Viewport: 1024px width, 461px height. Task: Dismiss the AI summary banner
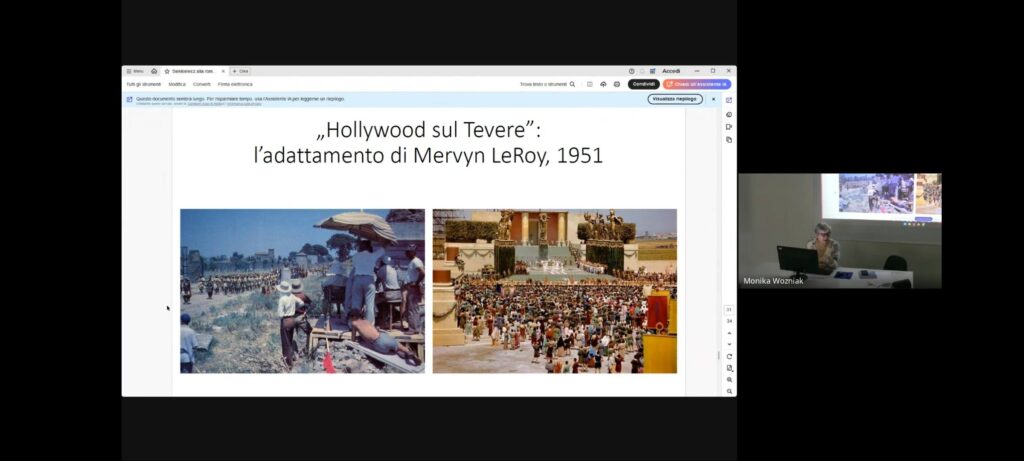pyautogui.click(x=713, y=99)
